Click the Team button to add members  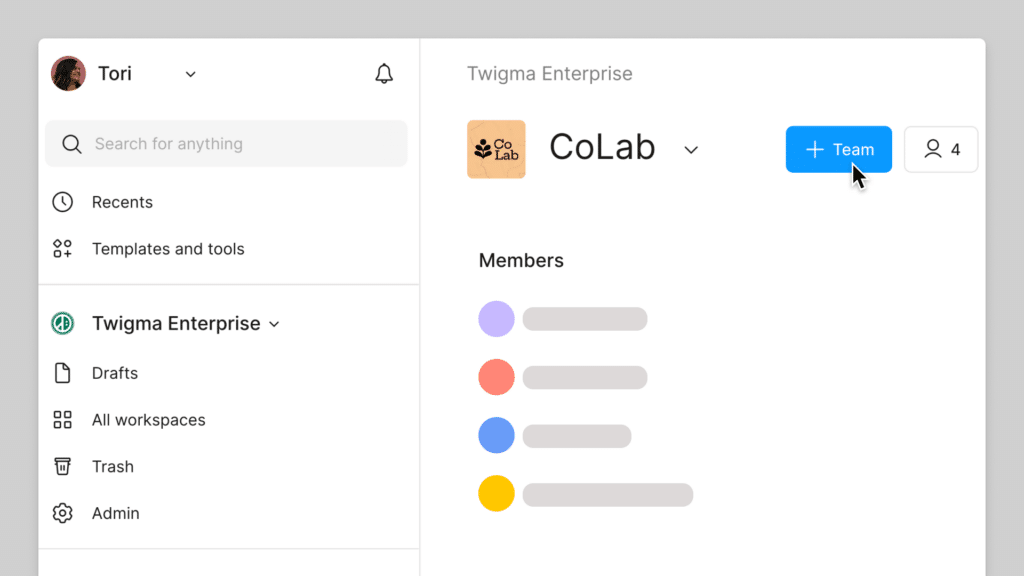pos(838,149)
